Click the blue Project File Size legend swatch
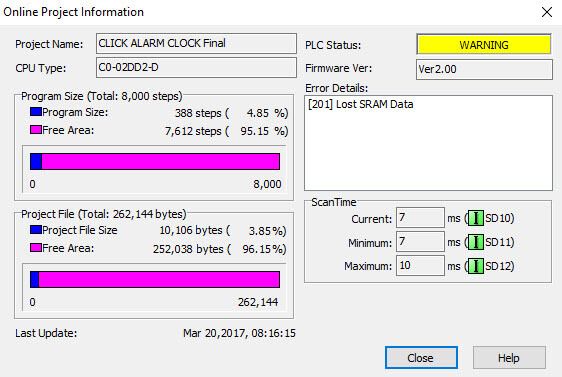This screenshot has width=562, height=377. pos(36,230)
